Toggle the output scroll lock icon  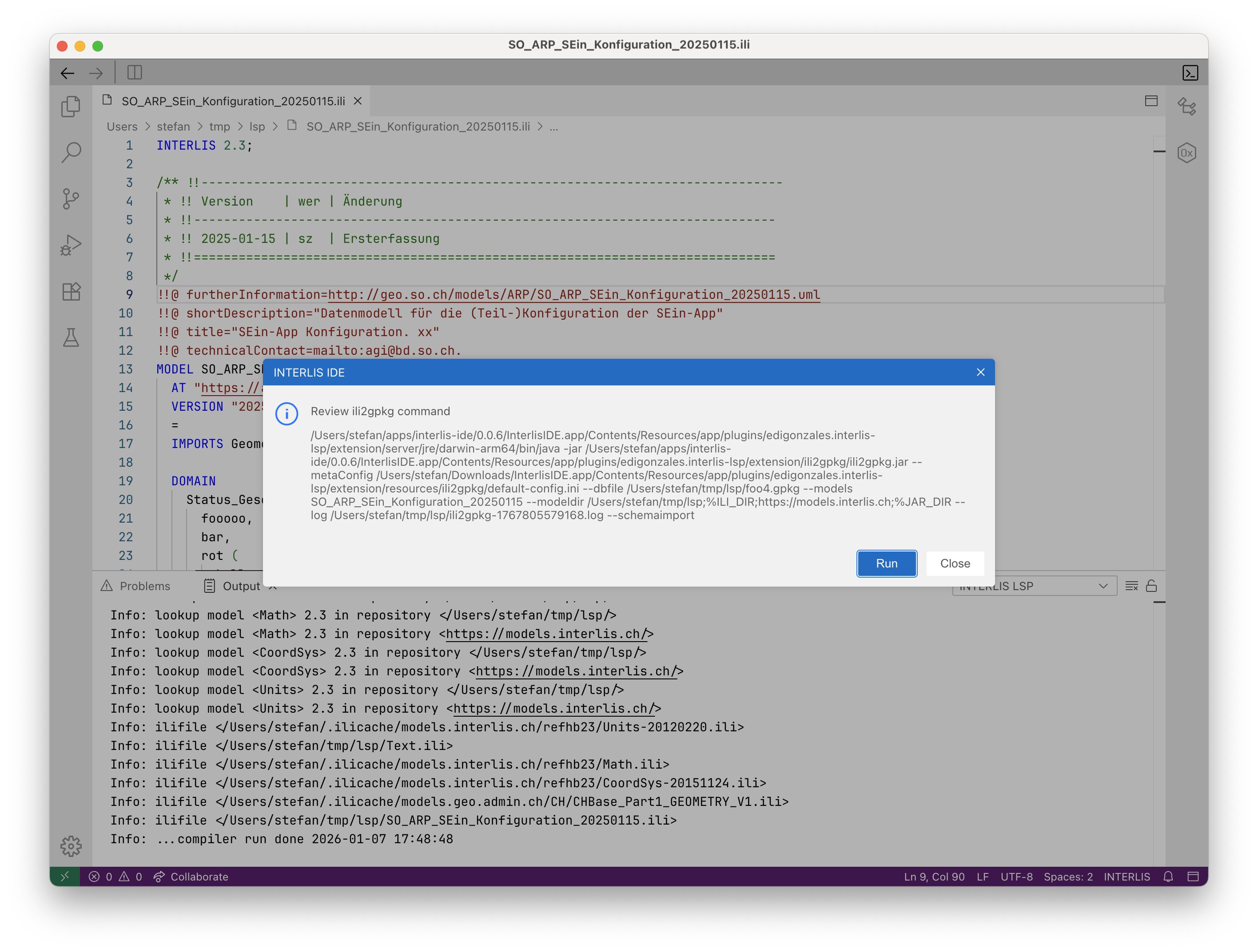tap(1152, 586)
